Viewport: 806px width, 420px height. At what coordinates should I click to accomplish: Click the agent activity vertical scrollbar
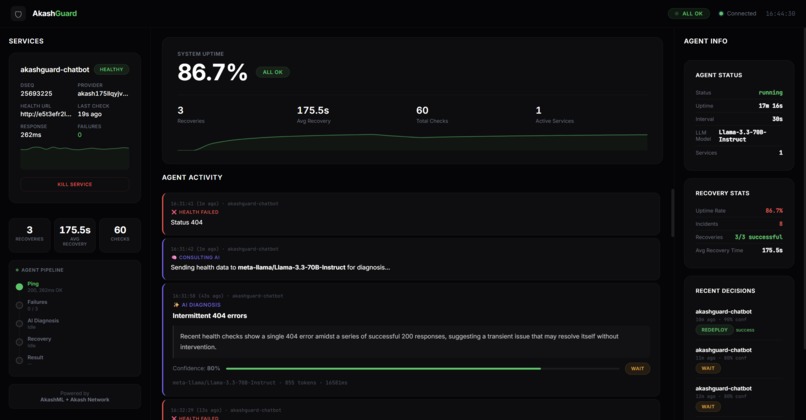[x=672, y=213]
